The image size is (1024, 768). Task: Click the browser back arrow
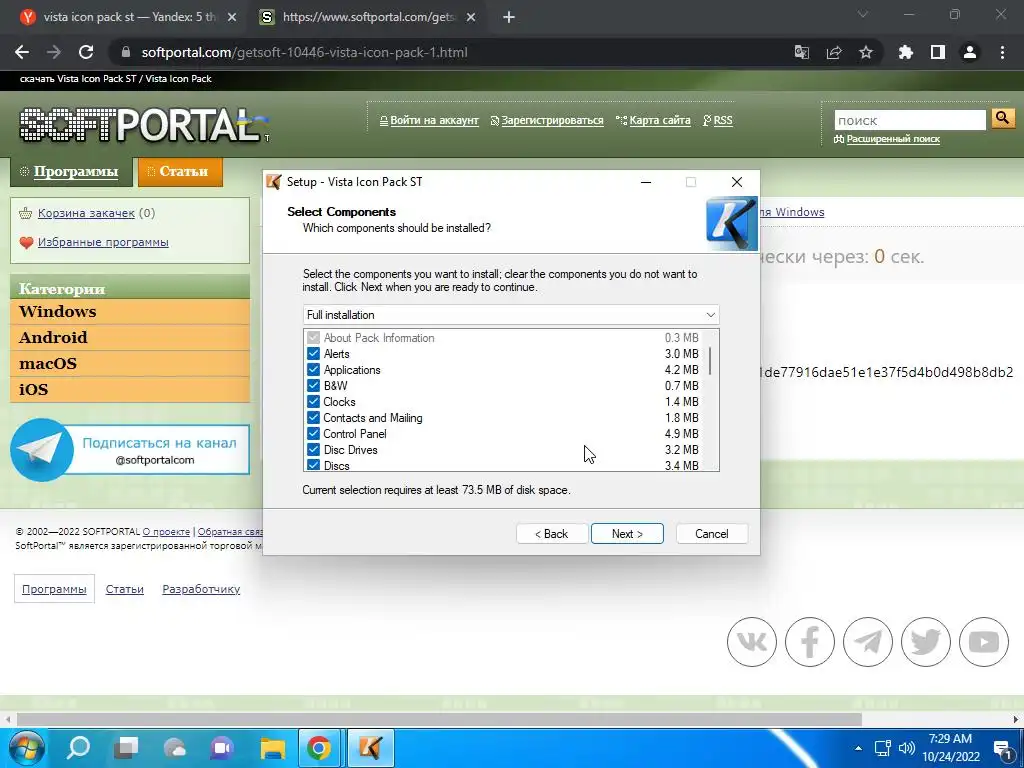click(x=22, y=52)
